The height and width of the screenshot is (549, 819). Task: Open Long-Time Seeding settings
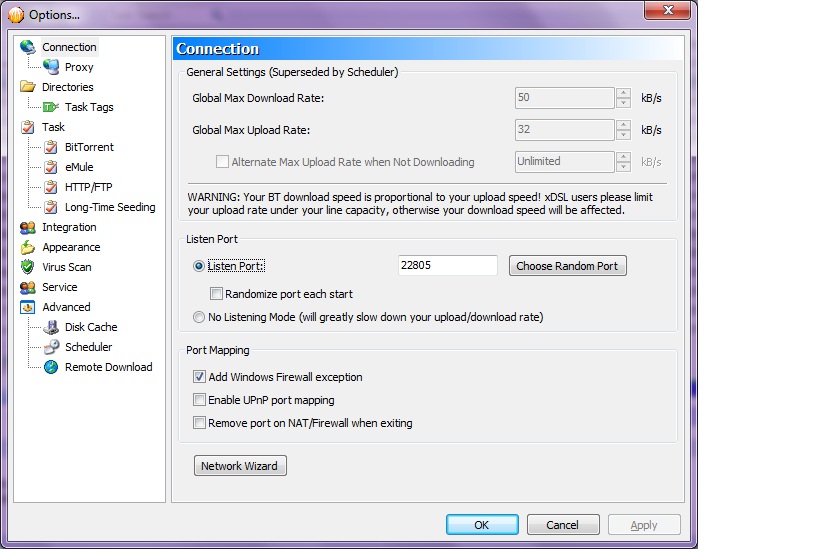click(110, 207)
